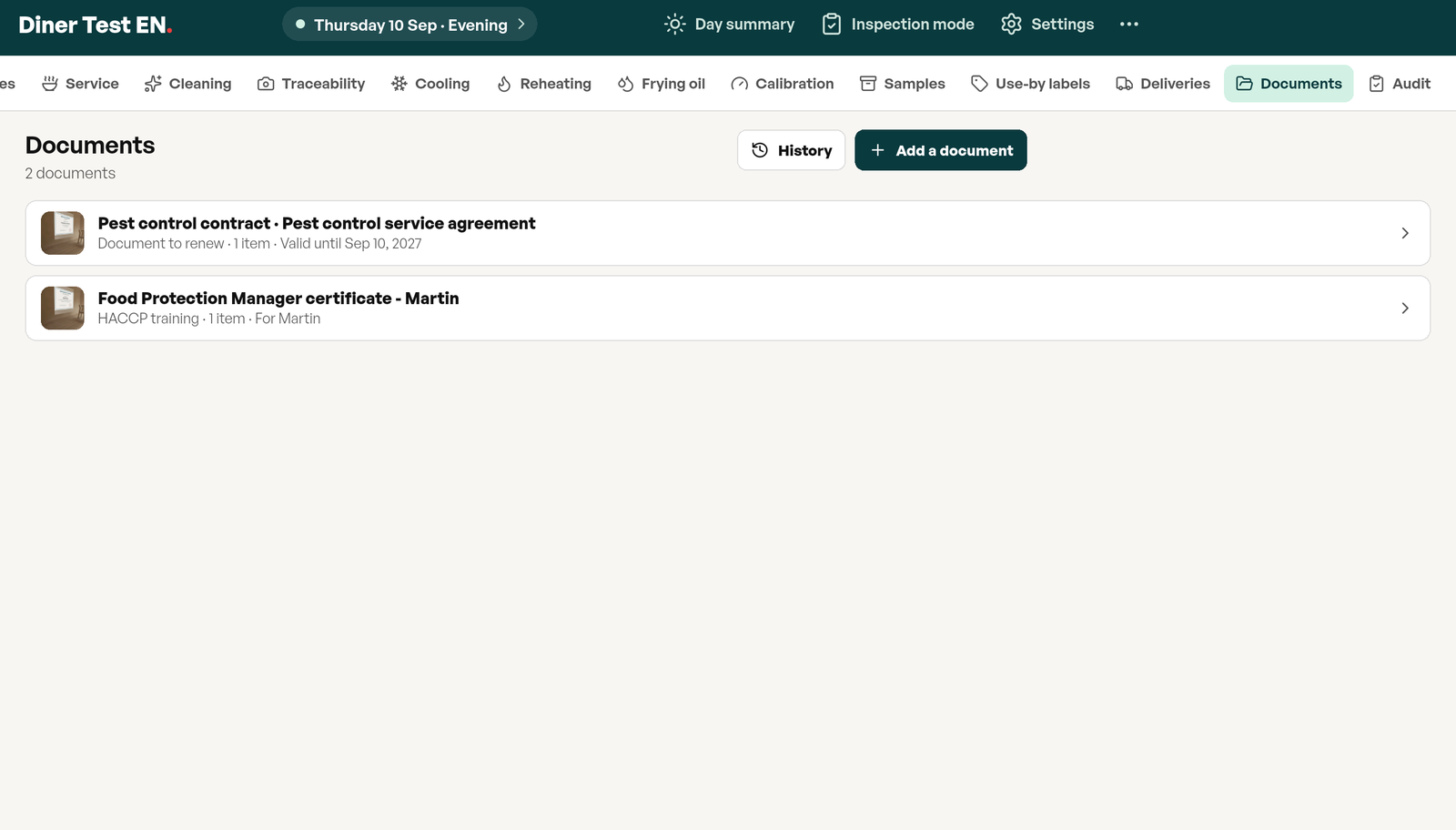Click the plus icon in Add a document
Screen dimensions: 1456x830
[877, 150]
